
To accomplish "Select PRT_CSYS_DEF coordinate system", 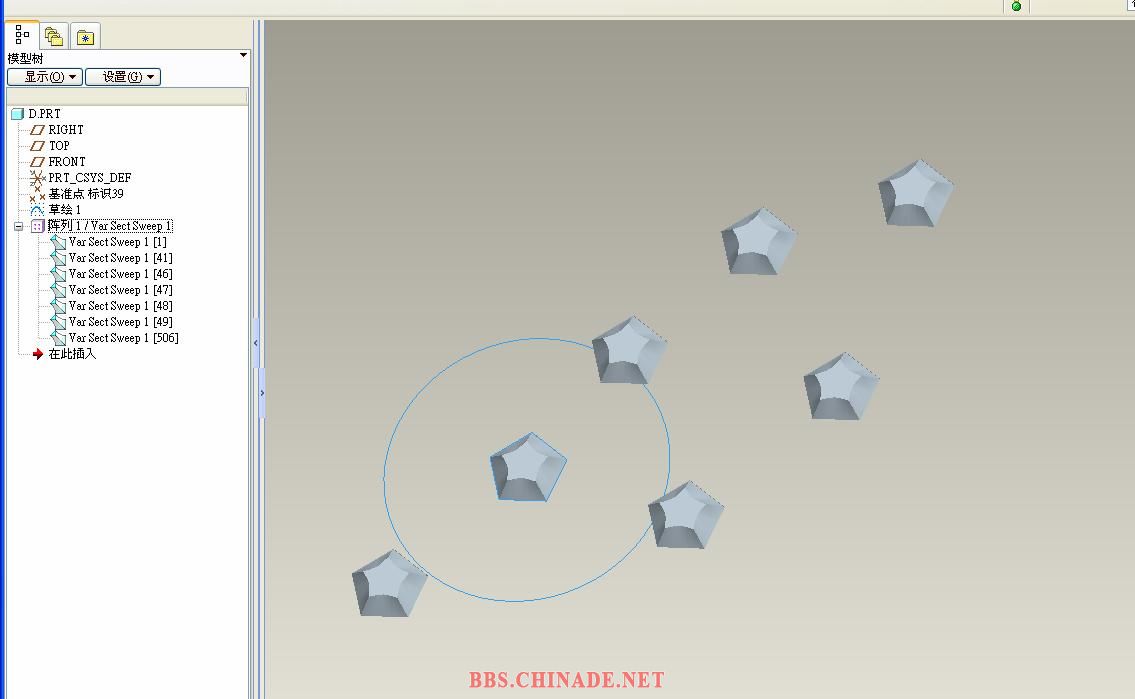I will point(90,177).
